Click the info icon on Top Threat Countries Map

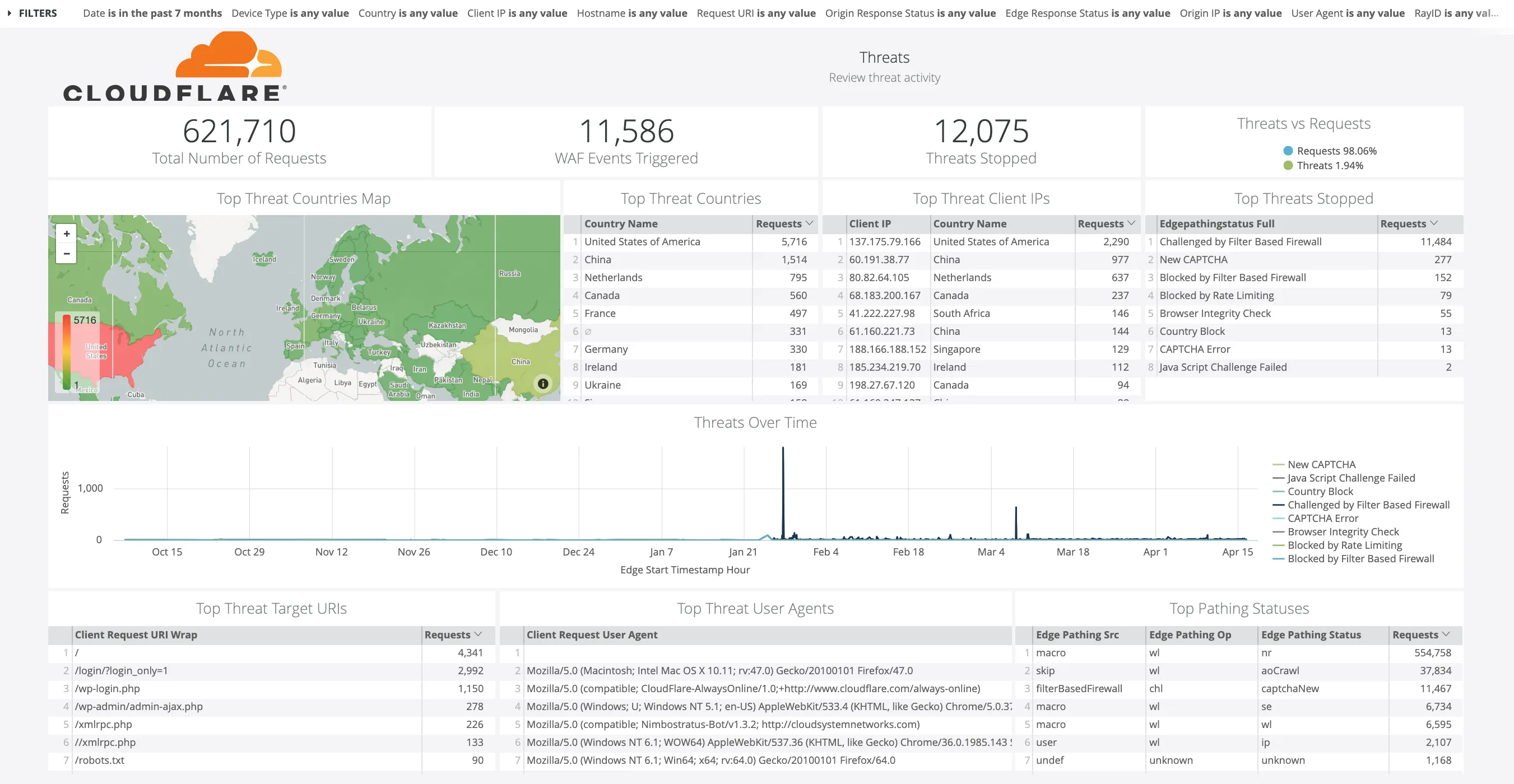click(x=542, y=384)
